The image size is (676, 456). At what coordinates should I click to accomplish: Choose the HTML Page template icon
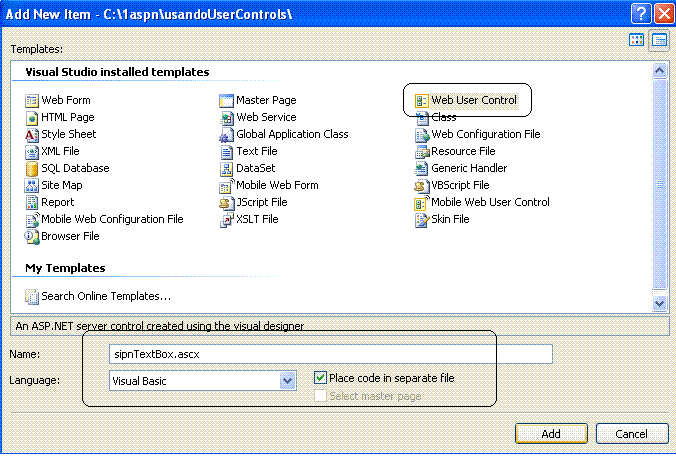(31, 118)
